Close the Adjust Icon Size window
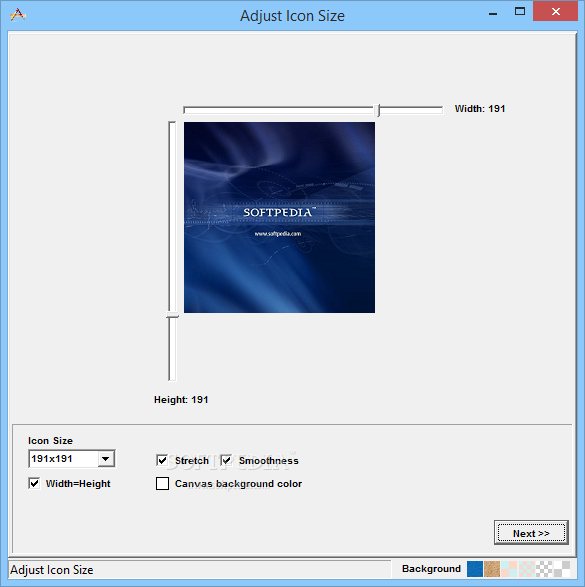This screenshot has width=585, height=587. (555, 12)
